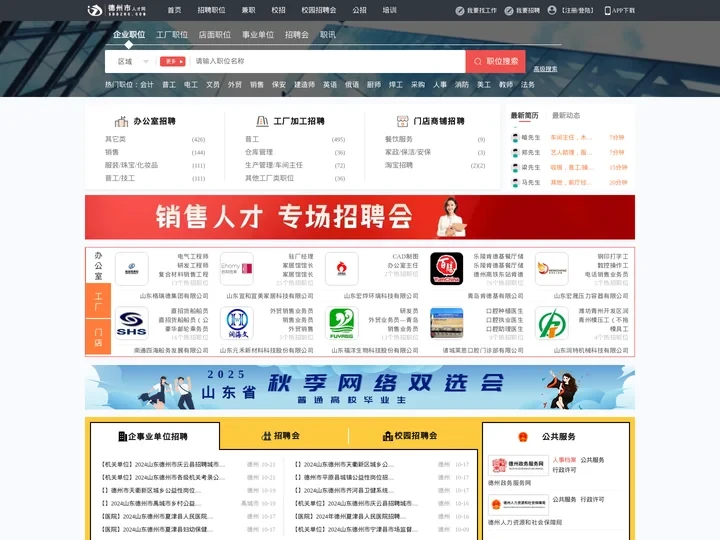
Task: Click the magnifier icon in 职位搜索 button
Action: pos(478,61)
